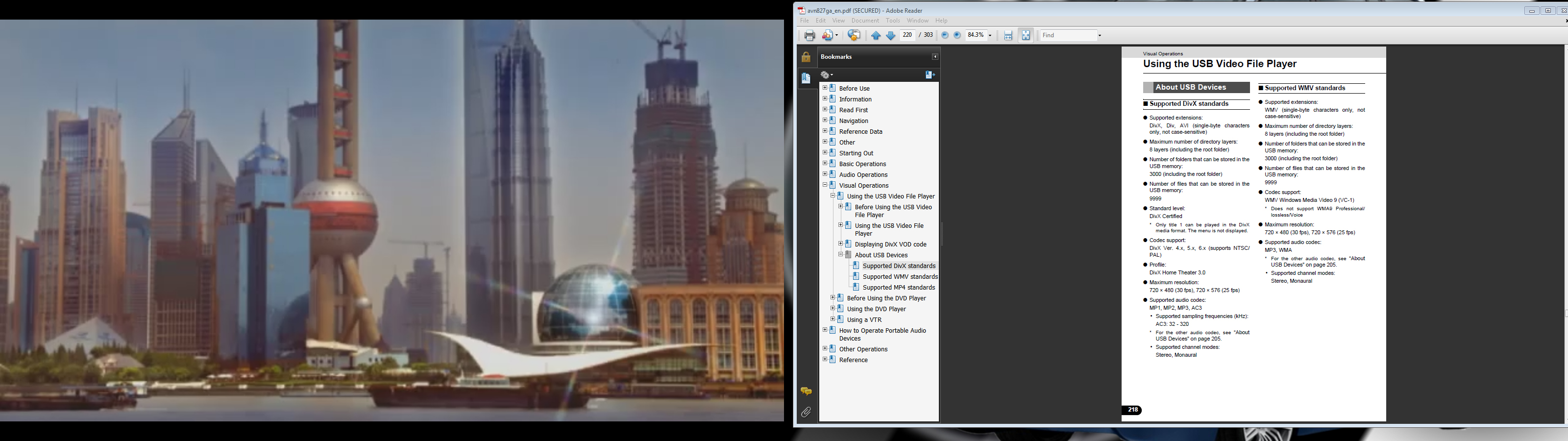
Task: Open the File menu
Action: (x=804, y=21)
